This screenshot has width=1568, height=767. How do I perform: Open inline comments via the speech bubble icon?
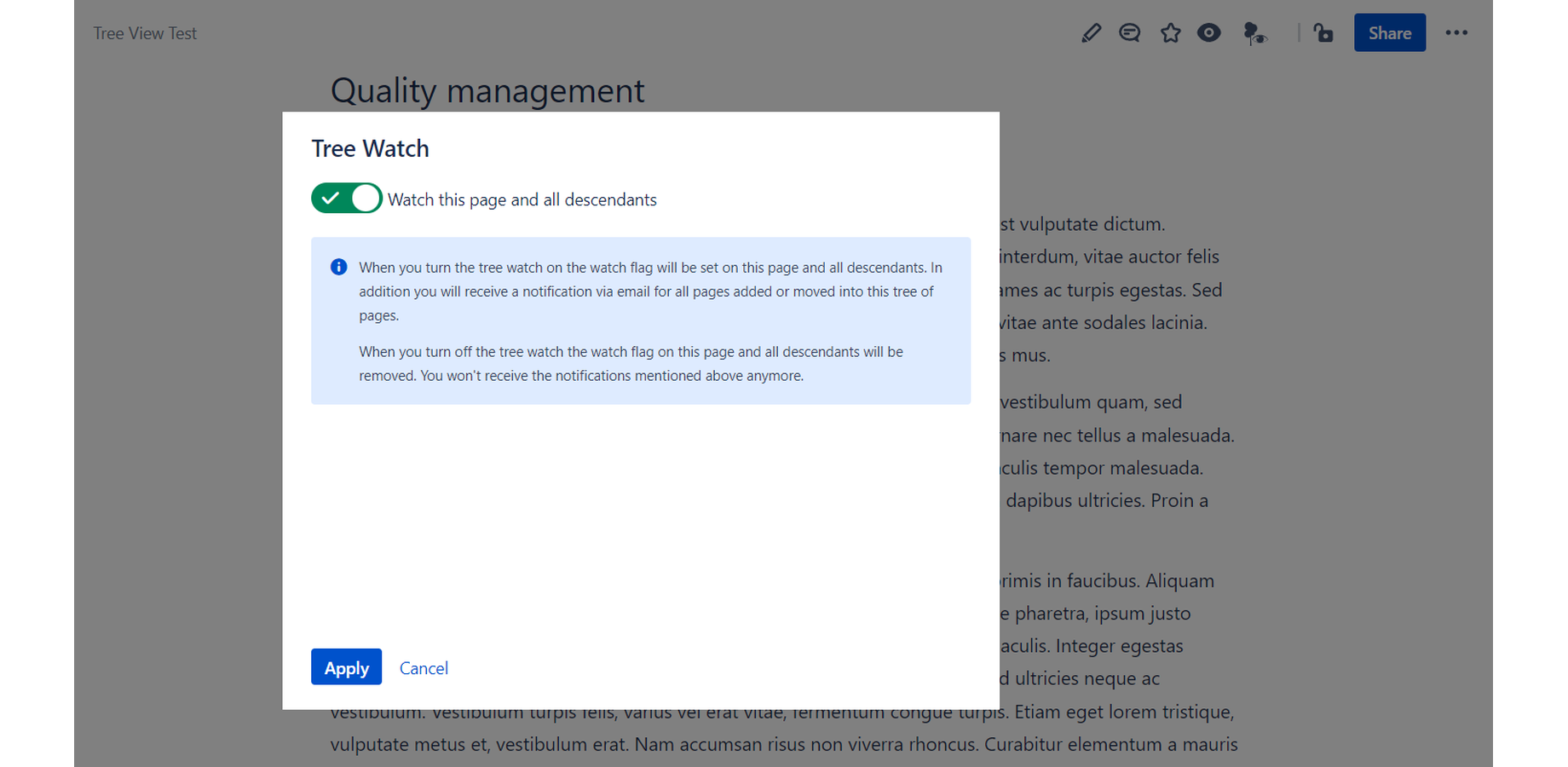pyautogui.click(x=1129, y=32)
